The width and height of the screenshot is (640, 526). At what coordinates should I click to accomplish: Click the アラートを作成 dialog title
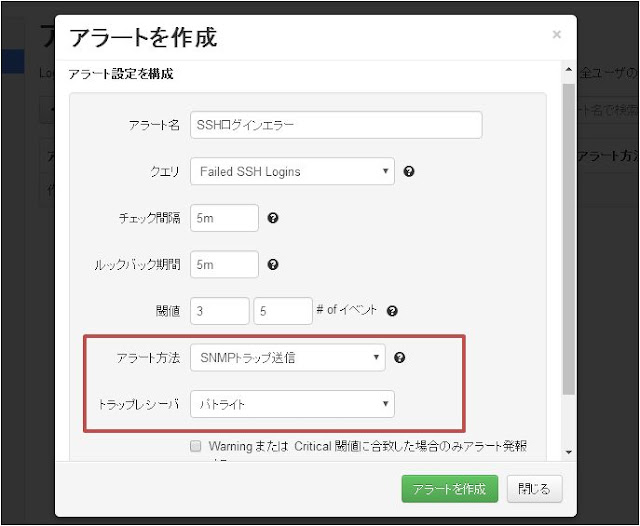click(x=143, y=38)
